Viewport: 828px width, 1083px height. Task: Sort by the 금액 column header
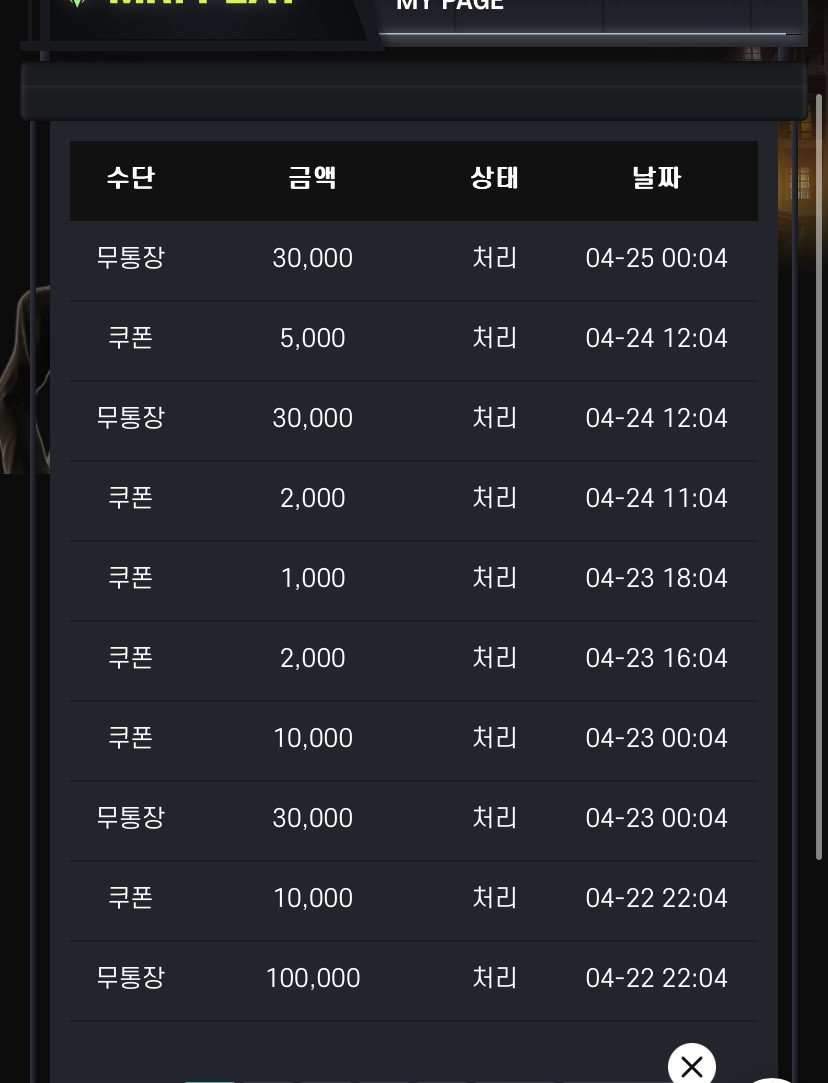pyautogui.click(x=312, y=178)
